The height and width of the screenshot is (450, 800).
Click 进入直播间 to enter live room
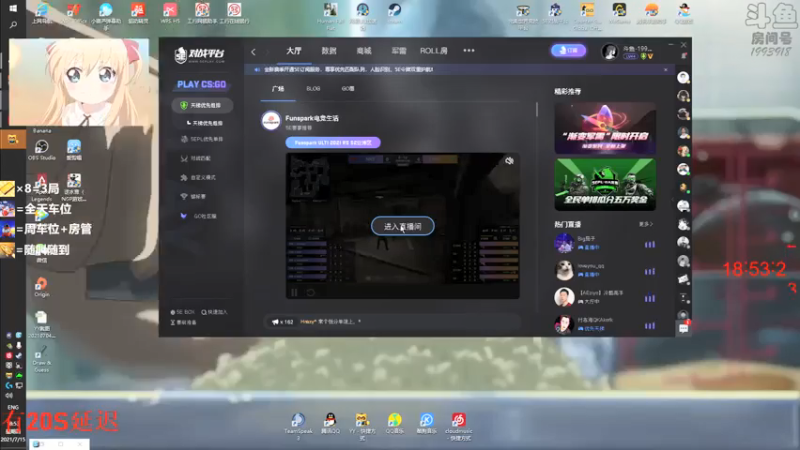[x=403, y=226]
